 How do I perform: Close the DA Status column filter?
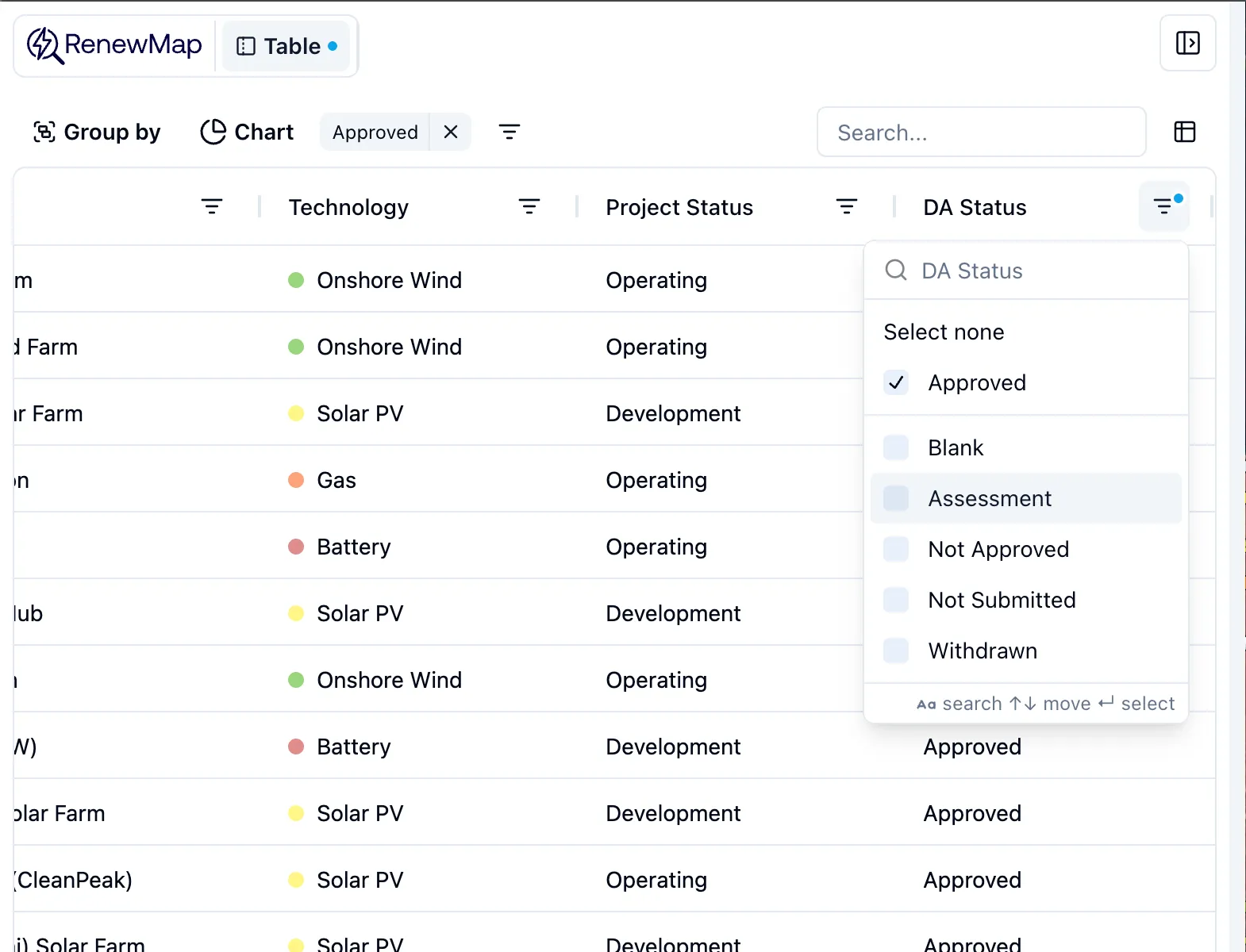pyautogui.click(x=1164, y=206)
